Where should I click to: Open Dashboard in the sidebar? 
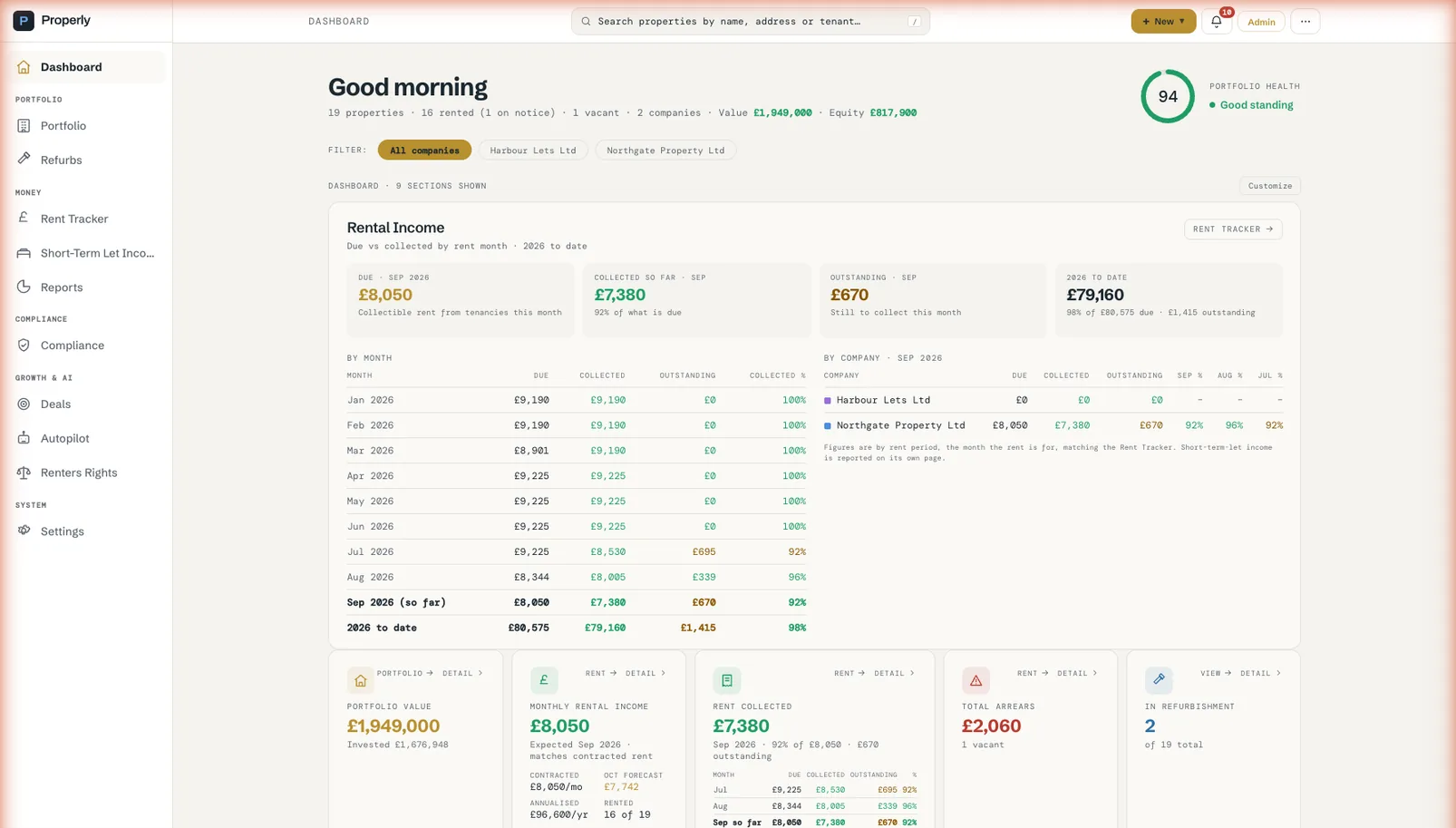click(x=88, y=67)
